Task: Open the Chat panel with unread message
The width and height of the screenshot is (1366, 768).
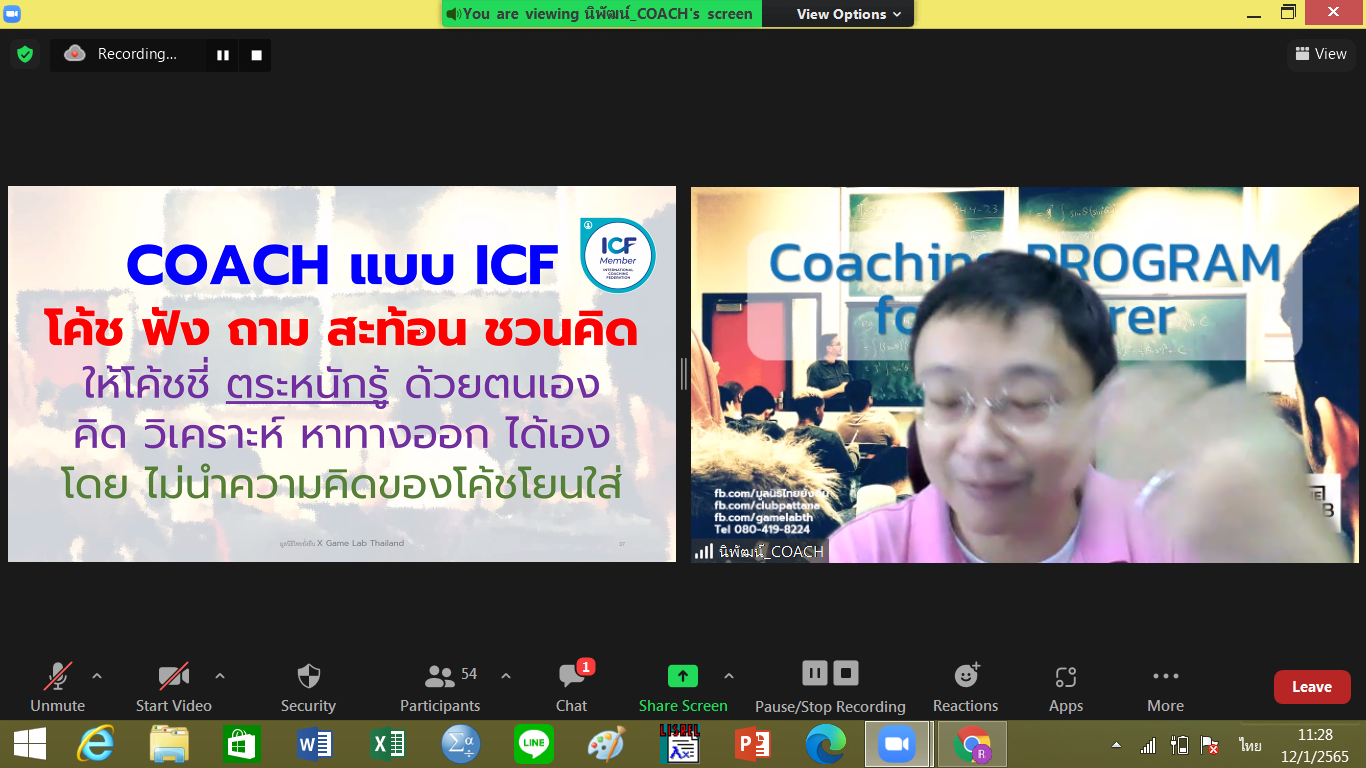Action: [572, 687]
